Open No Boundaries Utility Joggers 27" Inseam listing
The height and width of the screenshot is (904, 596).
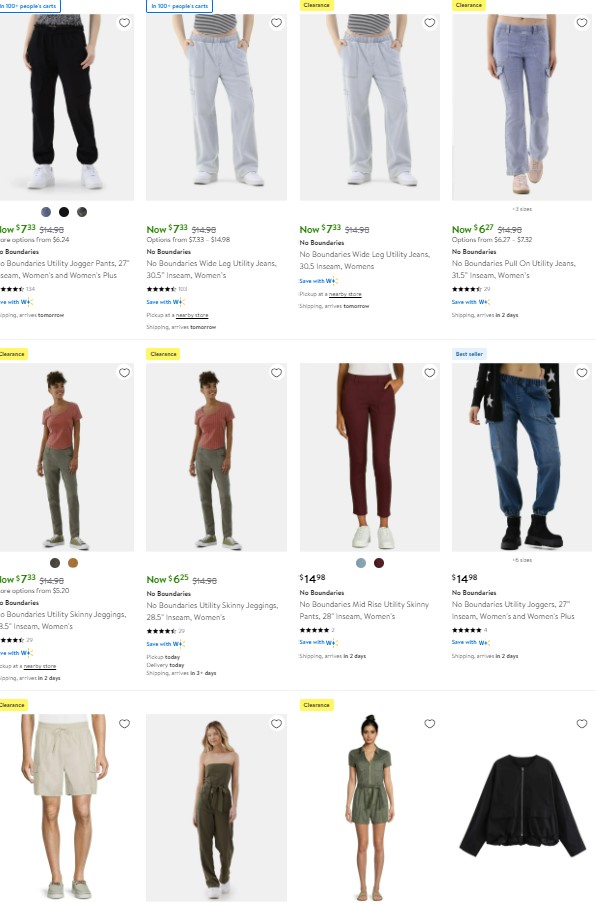[513, 610]
